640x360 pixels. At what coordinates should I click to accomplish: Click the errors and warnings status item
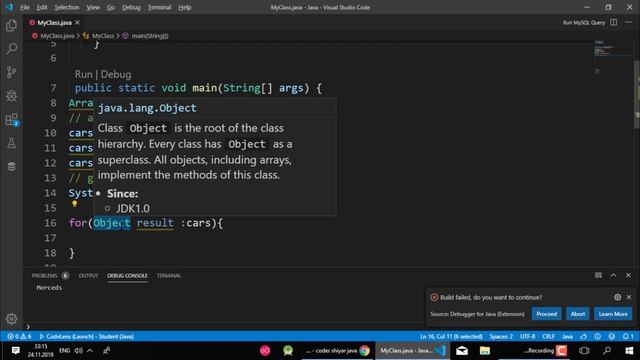[19, 336]
